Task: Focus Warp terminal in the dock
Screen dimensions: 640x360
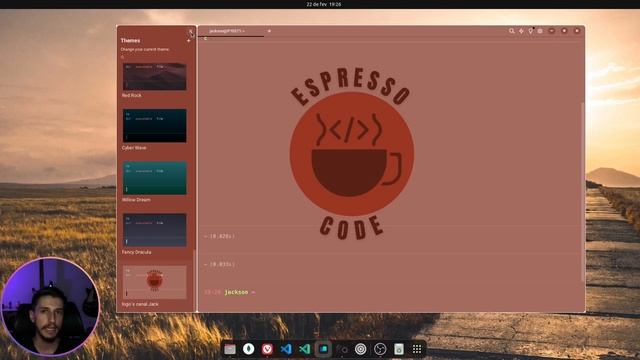Action: [324, 349]
